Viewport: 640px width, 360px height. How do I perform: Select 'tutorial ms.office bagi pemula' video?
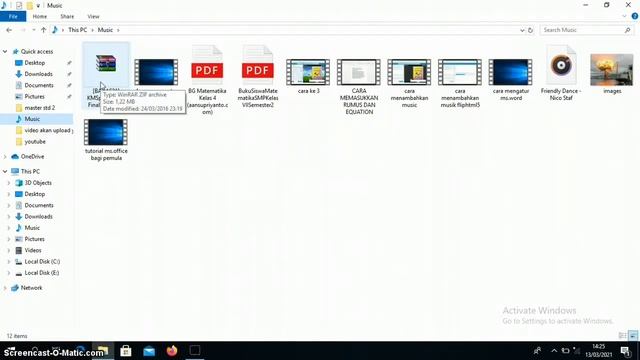coord(106,132)
